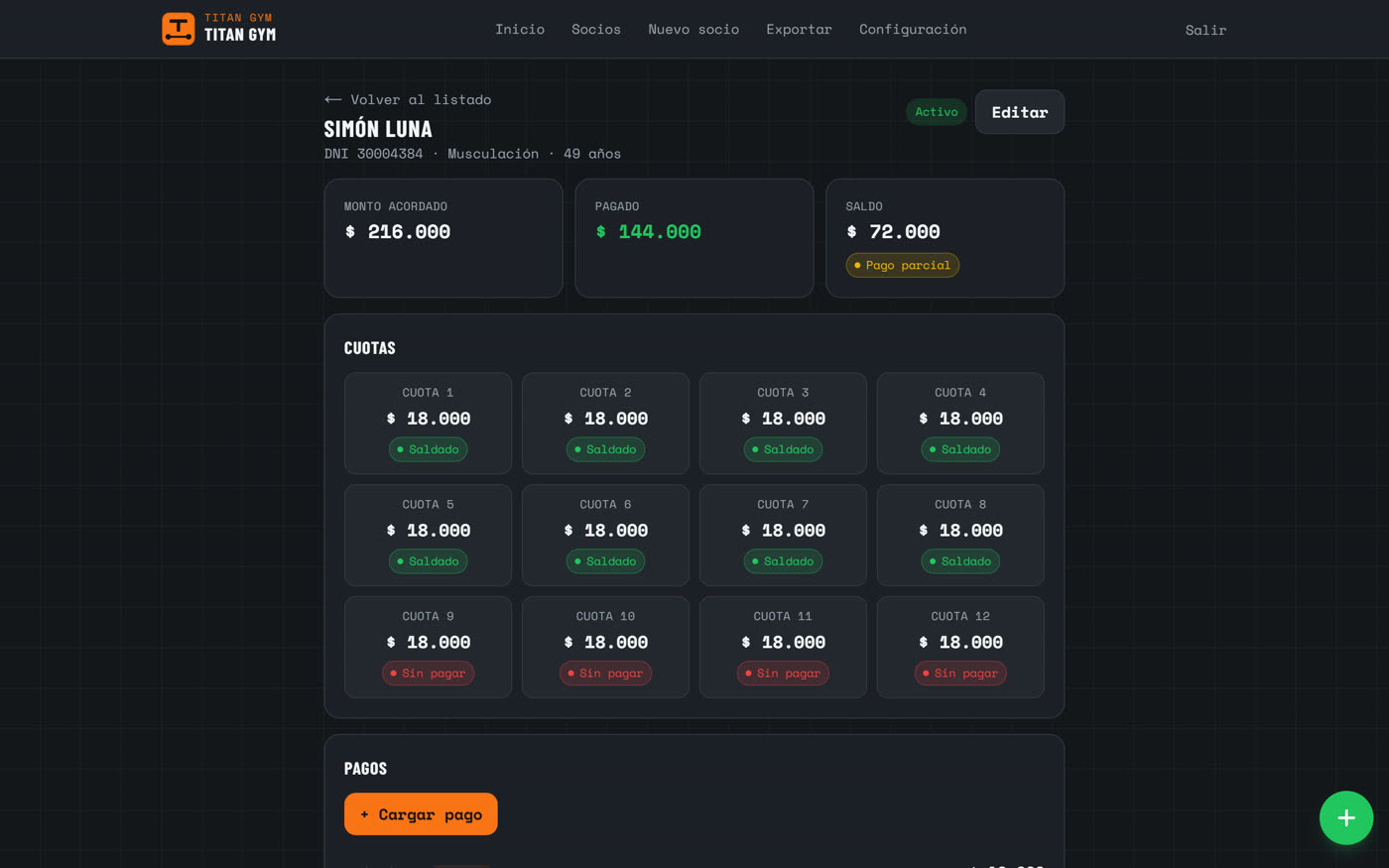
Task: Select the Cuota 9 card
Action: (x=428, y=647)
